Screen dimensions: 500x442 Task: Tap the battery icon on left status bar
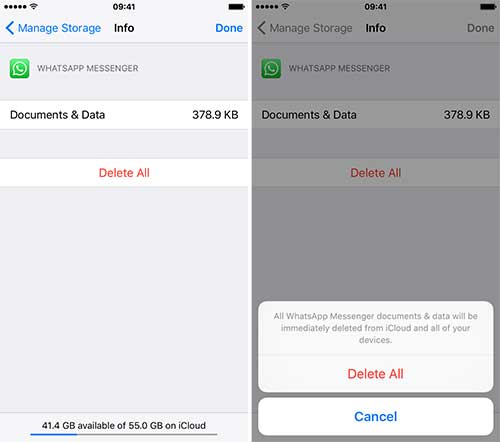click(237, 7)
